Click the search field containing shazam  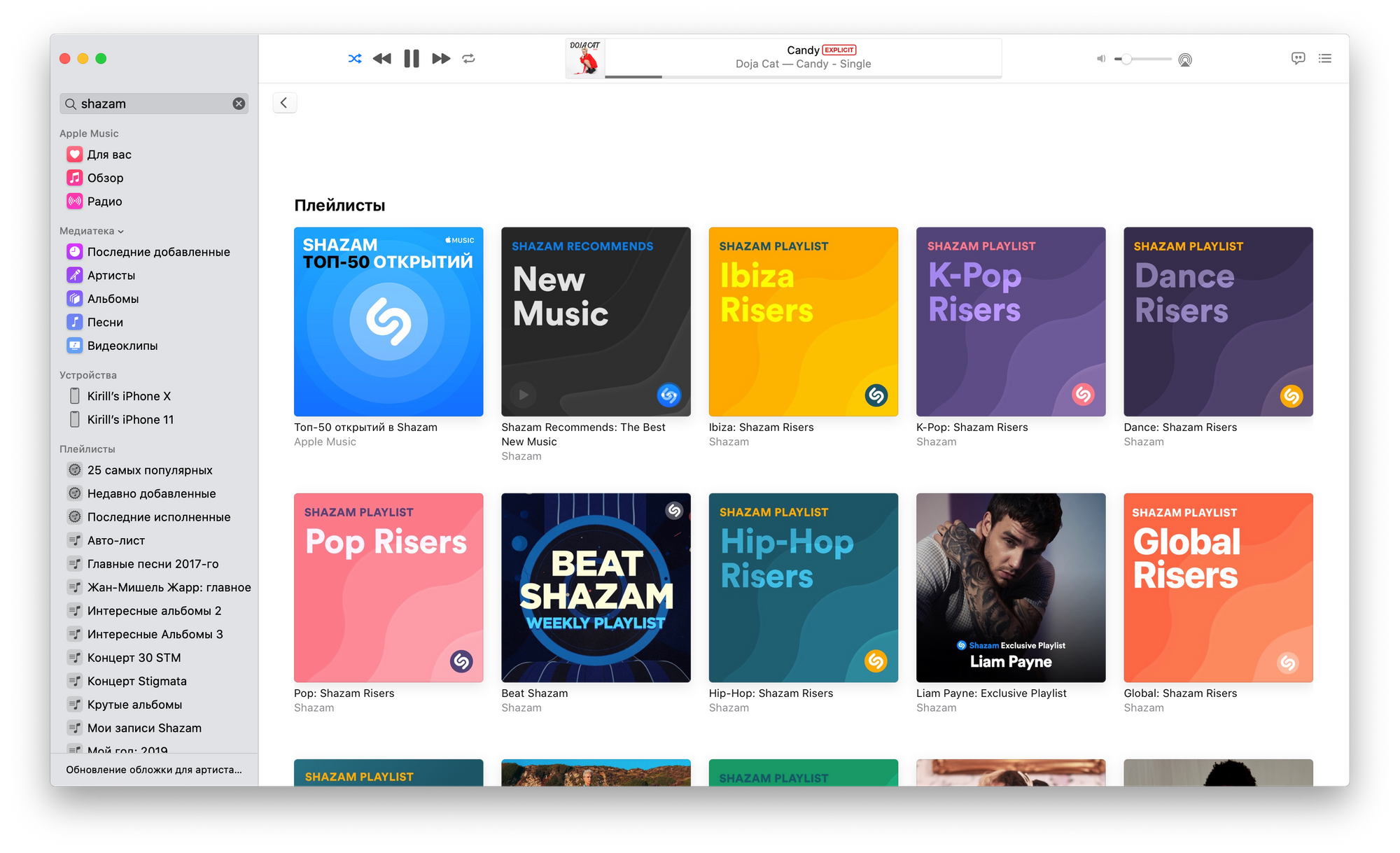point(154,104)
